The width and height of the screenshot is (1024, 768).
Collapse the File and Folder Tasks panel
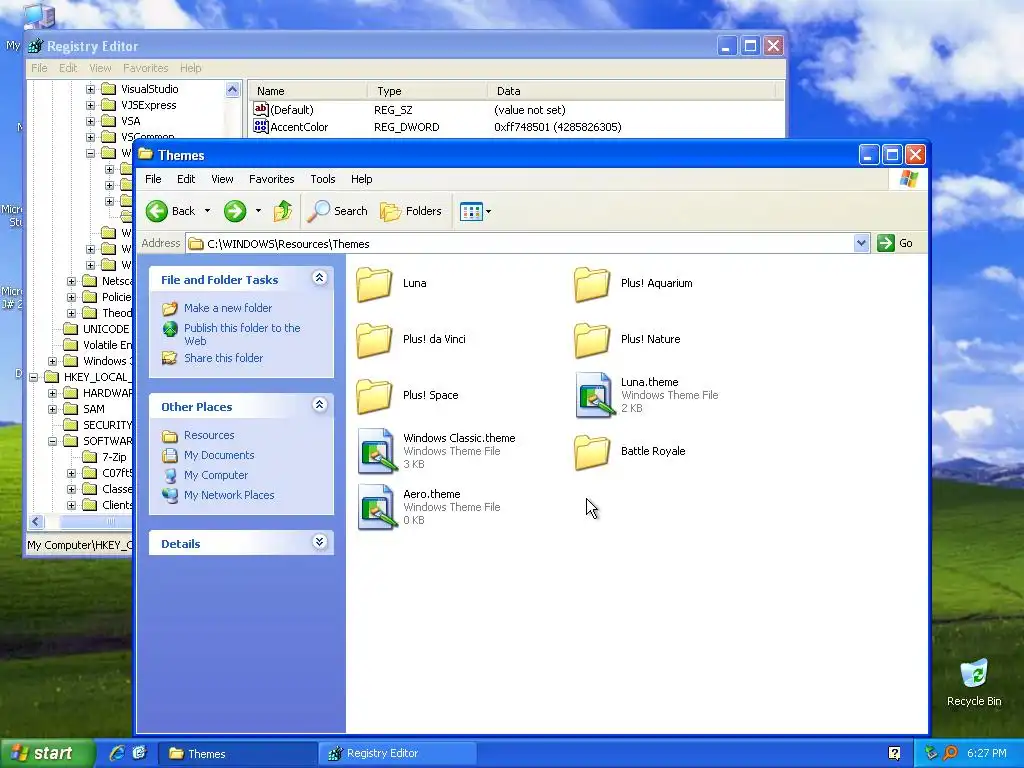(319, 278)
